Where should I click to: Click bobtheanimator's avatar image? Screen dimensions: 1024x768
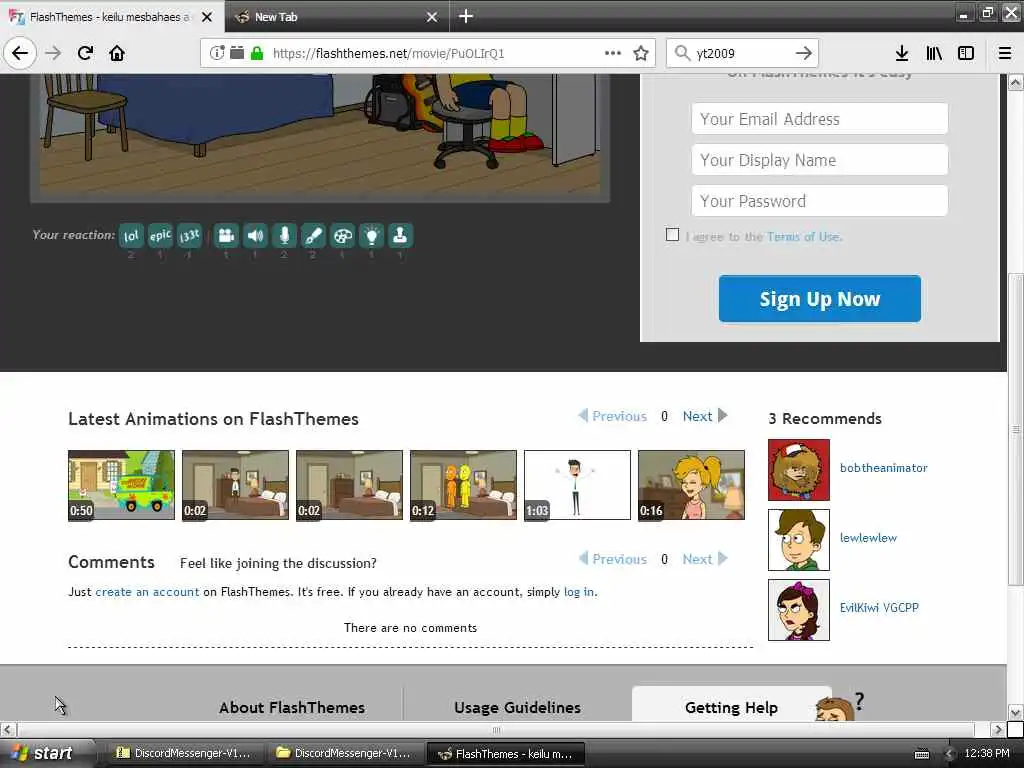point(799,470)
